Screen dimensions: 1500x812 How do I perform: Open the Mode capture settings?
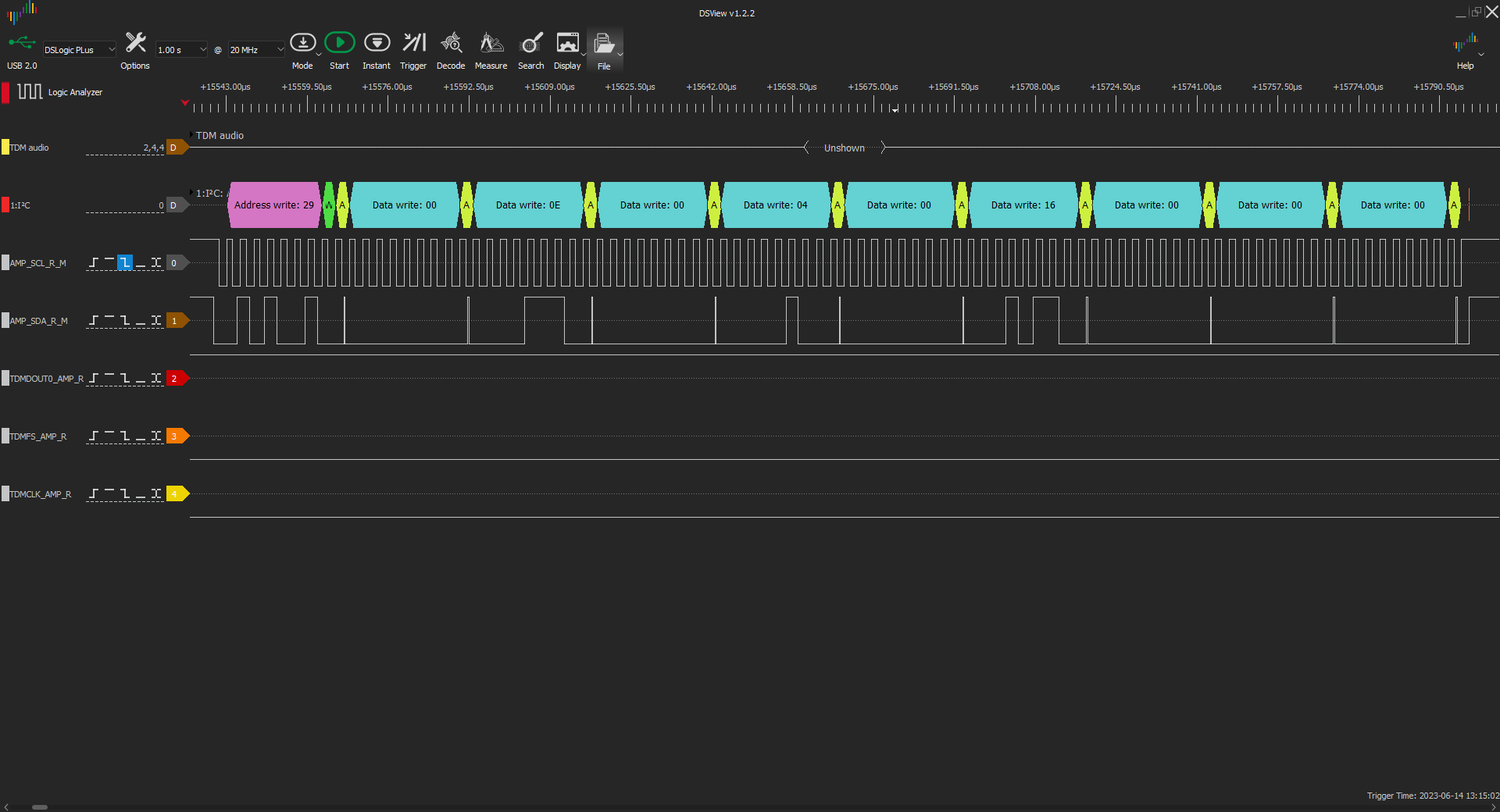[303, 51]
